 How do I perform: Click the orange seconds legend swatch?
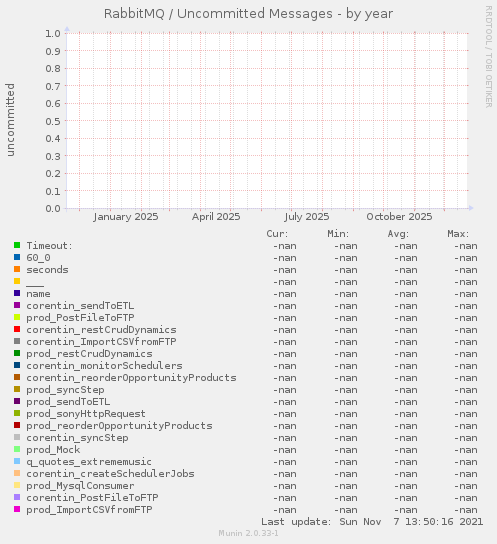(x=17, y=269)
